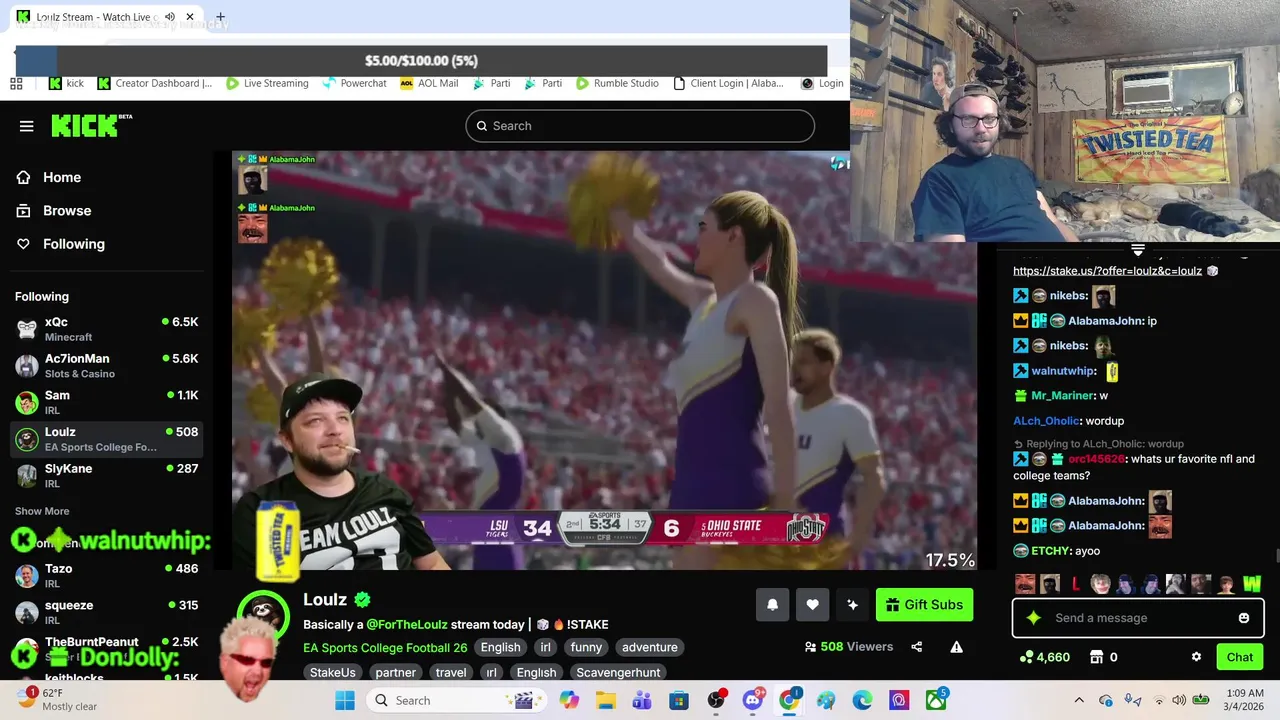The width and height of the screenshot is (1280, 720).
Task: Open Tazo channel in sidebar
Action: click(x=107, y=576)
